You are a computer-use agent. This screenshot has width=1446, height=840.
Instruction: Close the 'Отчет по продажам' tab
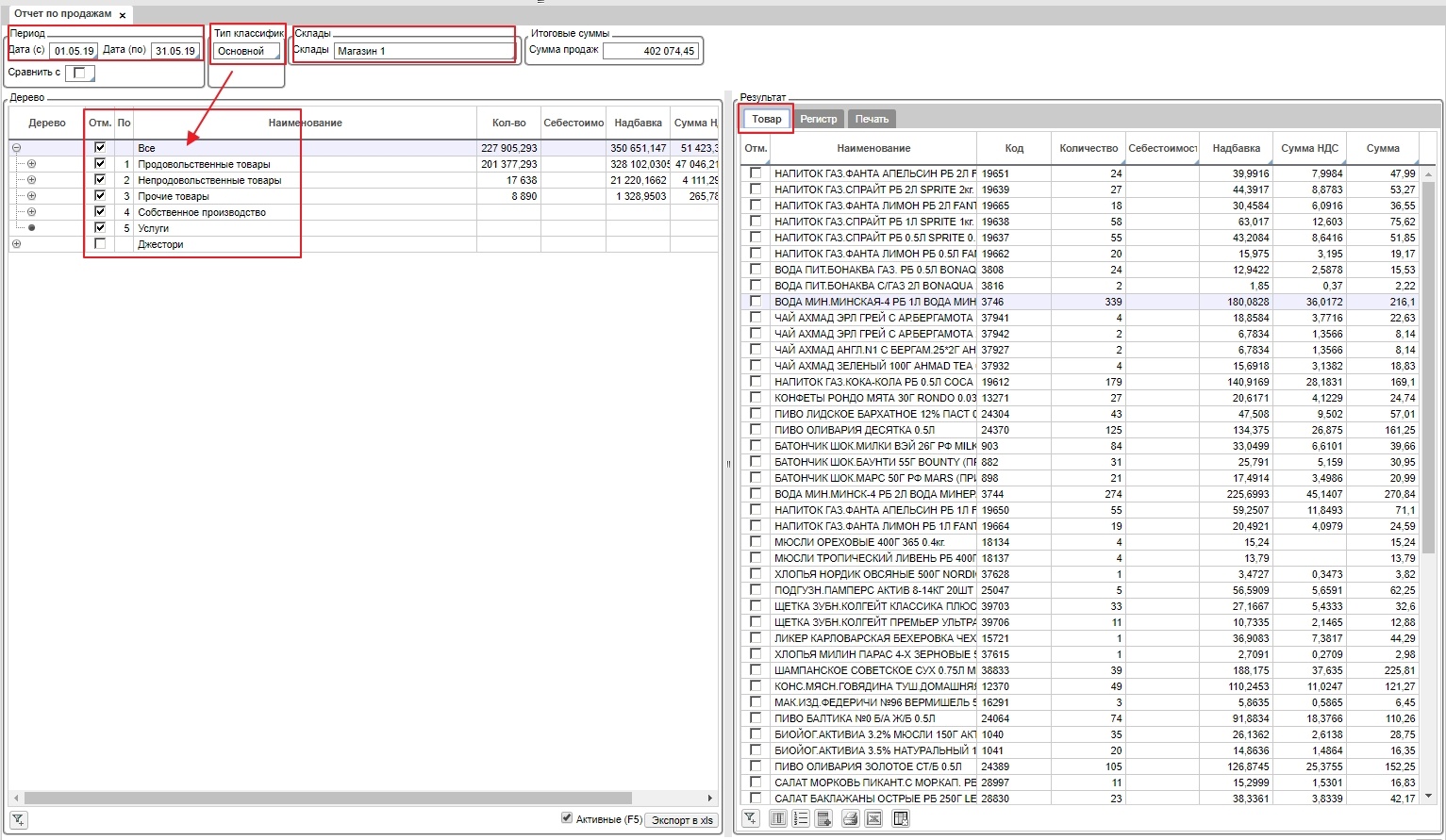click(123, 15)
